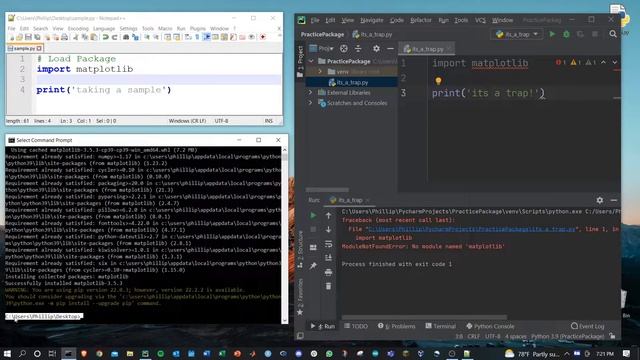Viewport: 640px width, 360px height.
Task: Run its_a_trap with the green toolbar arrow
Action: pyautogui.click(x=552, y=34)
